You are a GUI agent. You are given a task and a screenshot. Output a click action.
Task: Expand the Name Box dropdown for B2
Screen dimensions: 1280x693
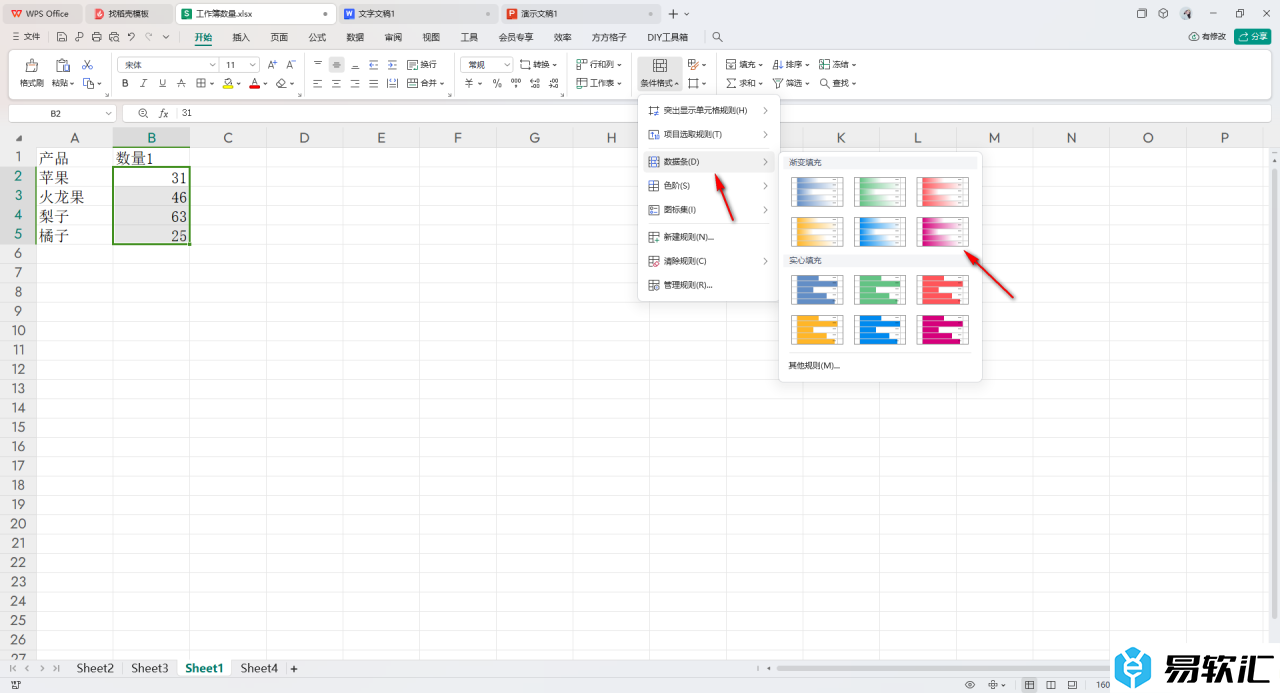pos(108,113)
